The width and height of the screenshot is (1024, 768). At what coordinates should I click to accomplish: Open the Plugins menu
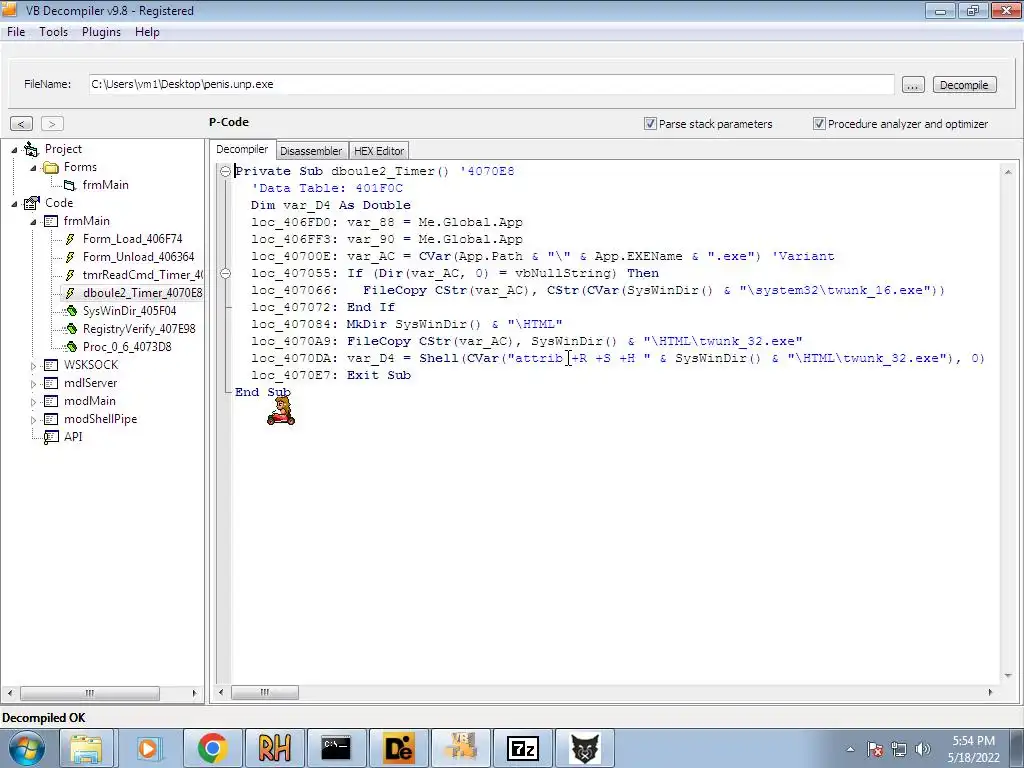click(x=101, y=32)
